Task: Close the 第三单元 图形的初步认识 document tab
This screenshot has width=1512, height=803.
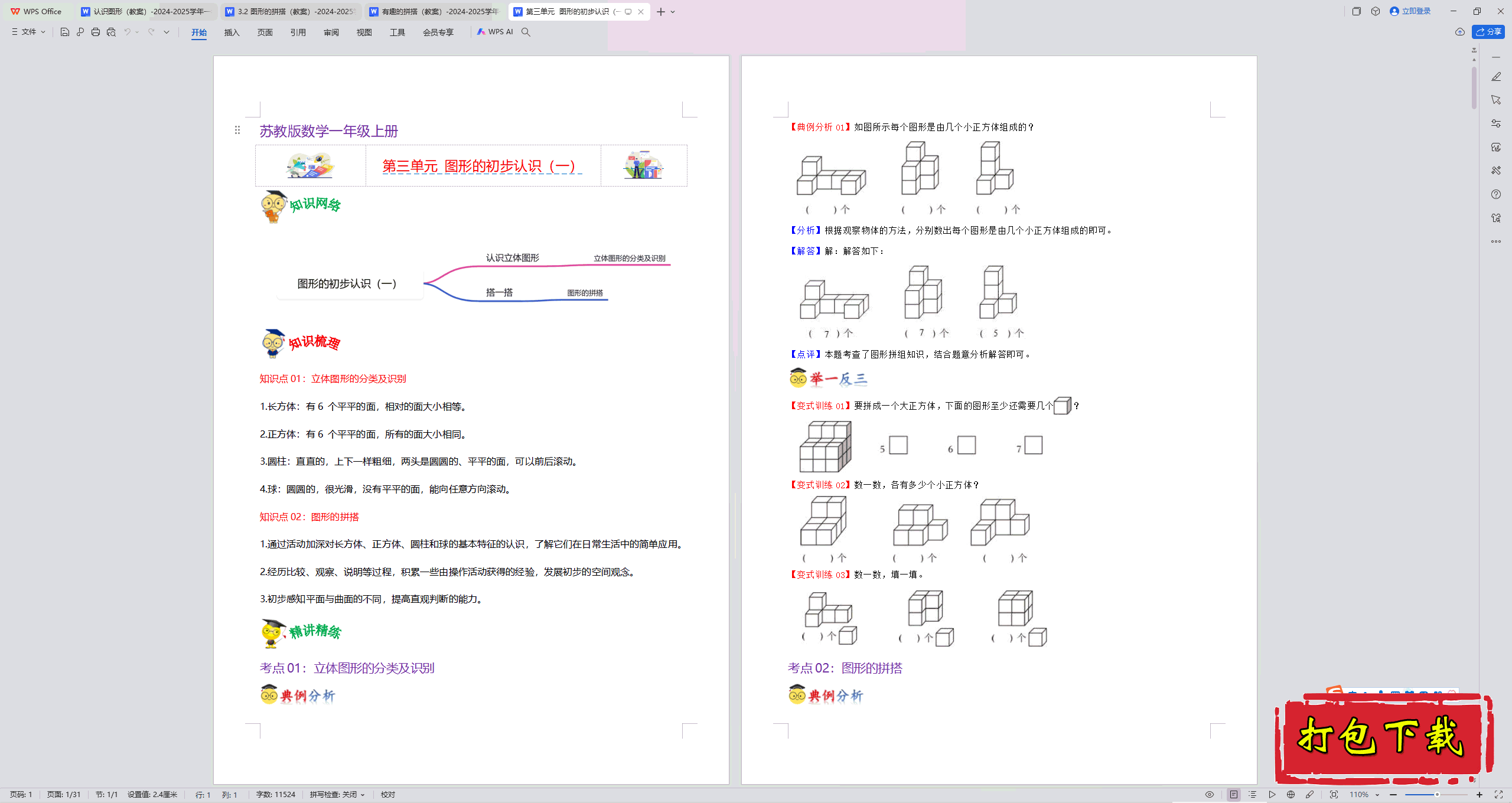Action: pyautogui.click(x=641, y=12)
